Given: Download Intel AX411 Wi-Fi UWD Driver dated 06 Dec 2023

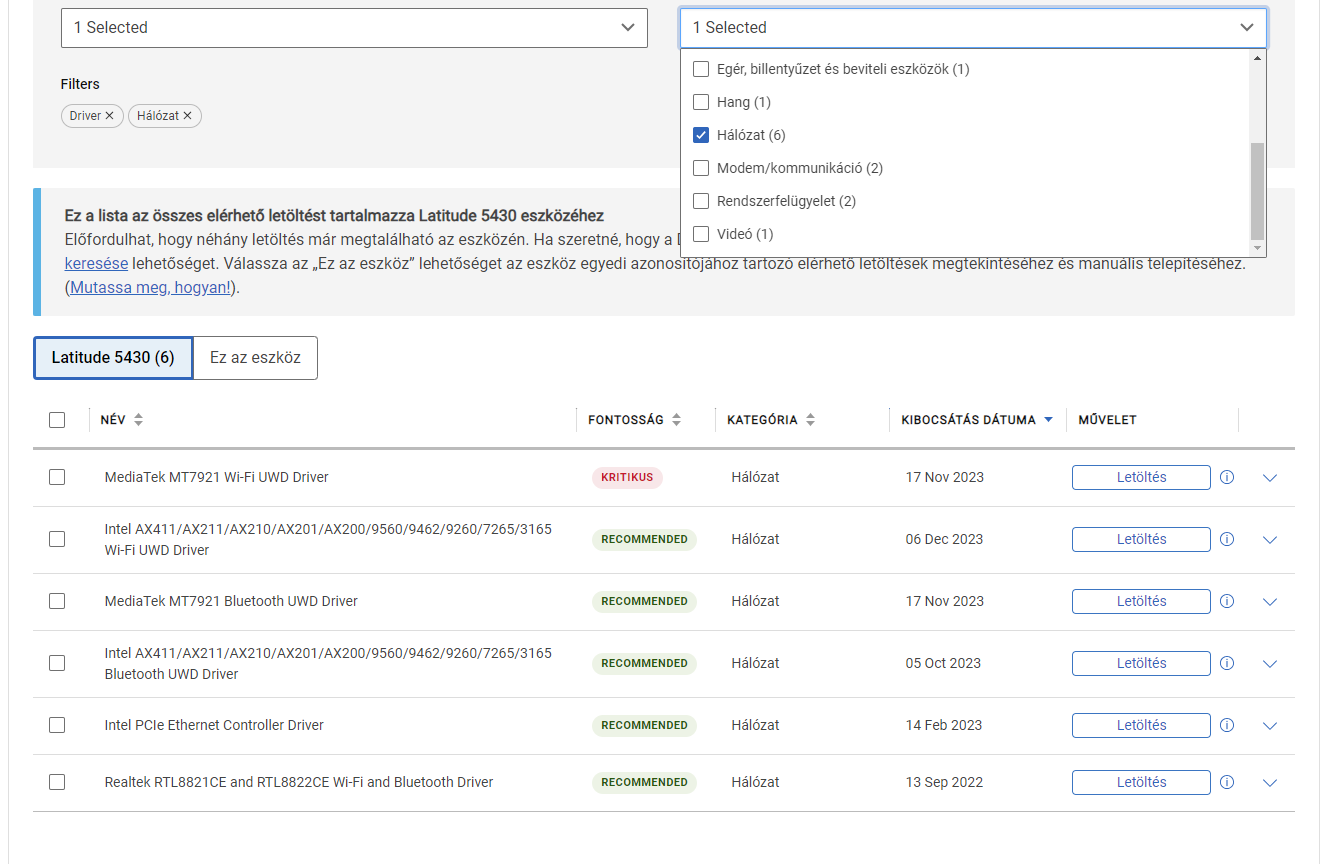Looking at the screenshot, I should (1141, 539).
